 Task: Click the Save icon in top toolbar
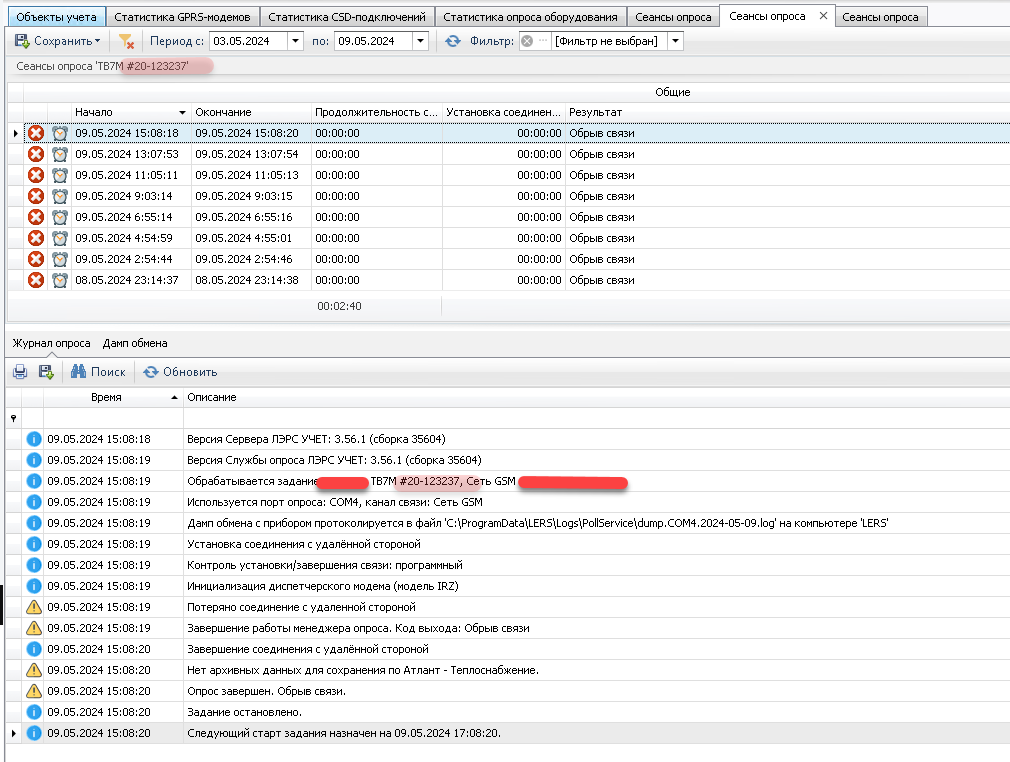22,41
